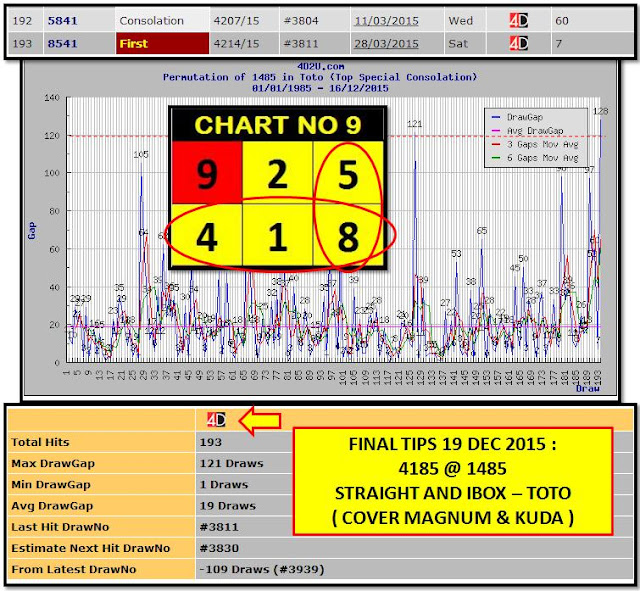Click the Last Hit DrawNo label
Viewport: 640px width, 591px height.
60,527
